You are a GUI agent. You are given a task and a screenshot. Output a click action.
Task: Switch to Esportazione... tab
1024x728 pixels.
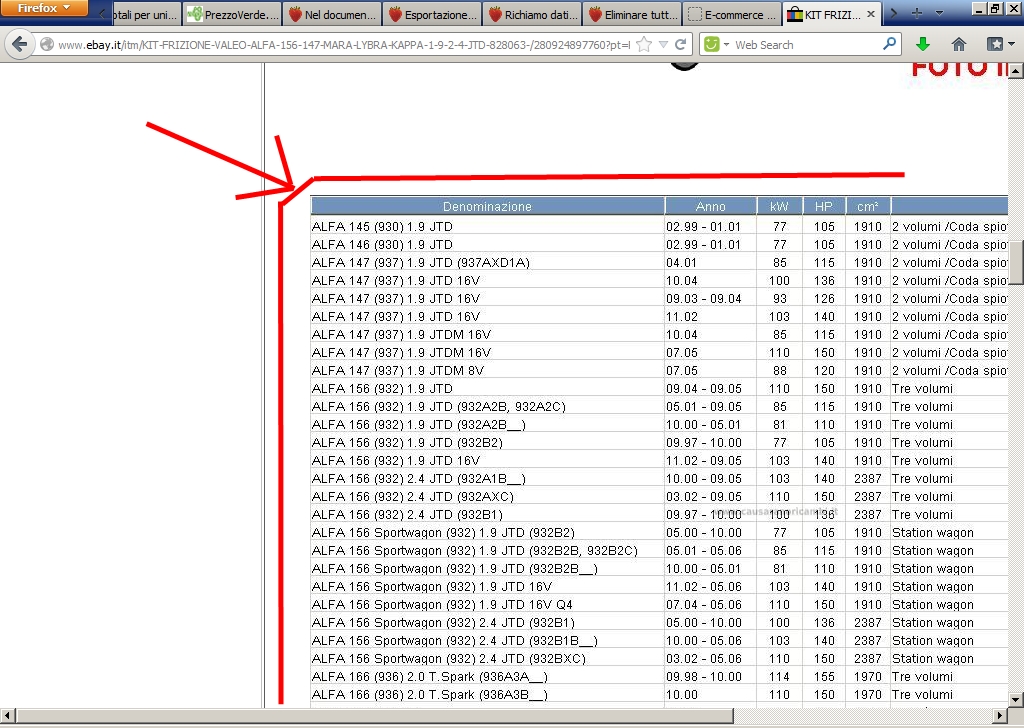click(433, 14)
